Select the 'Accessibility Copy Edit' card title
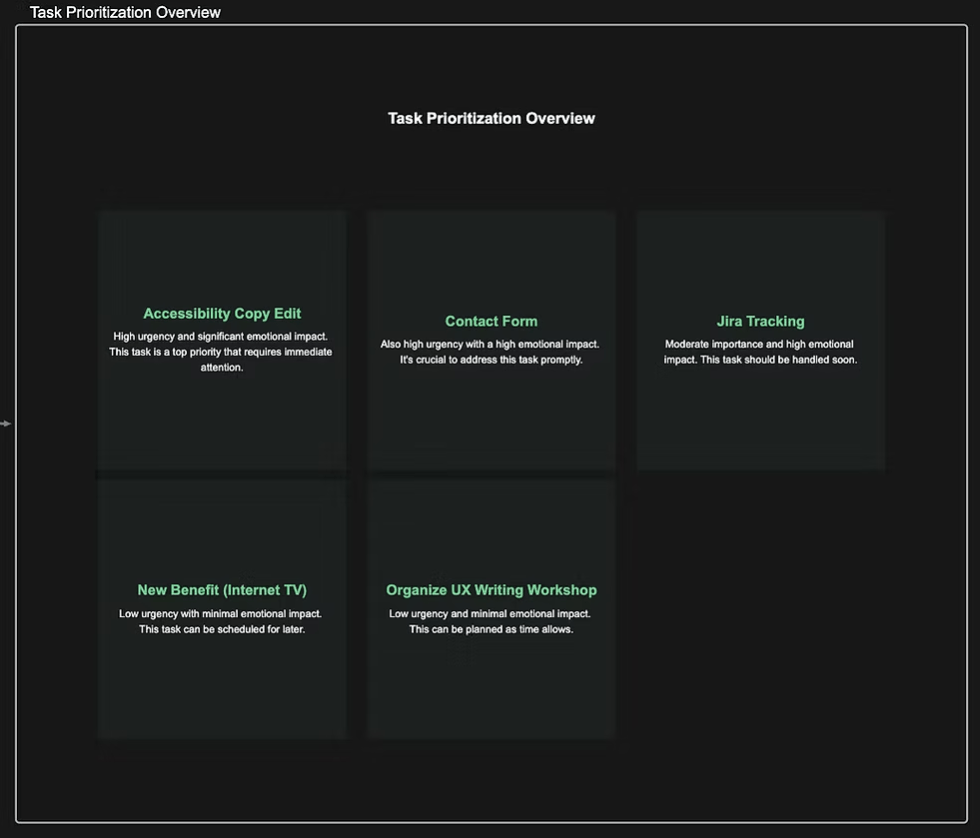 [x=222, y=313]
